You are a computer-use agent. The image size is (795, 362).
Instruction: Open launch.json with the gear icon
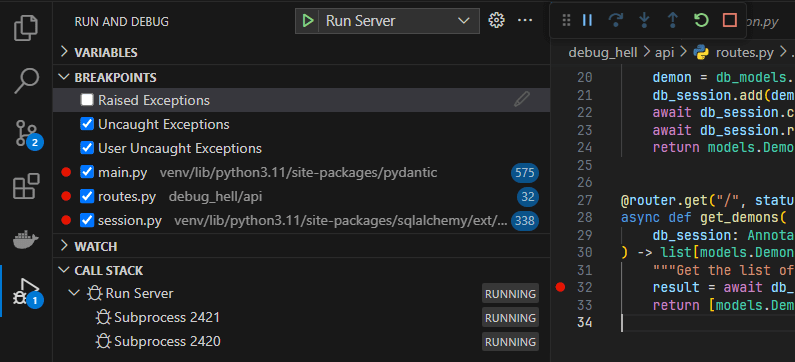496,20
